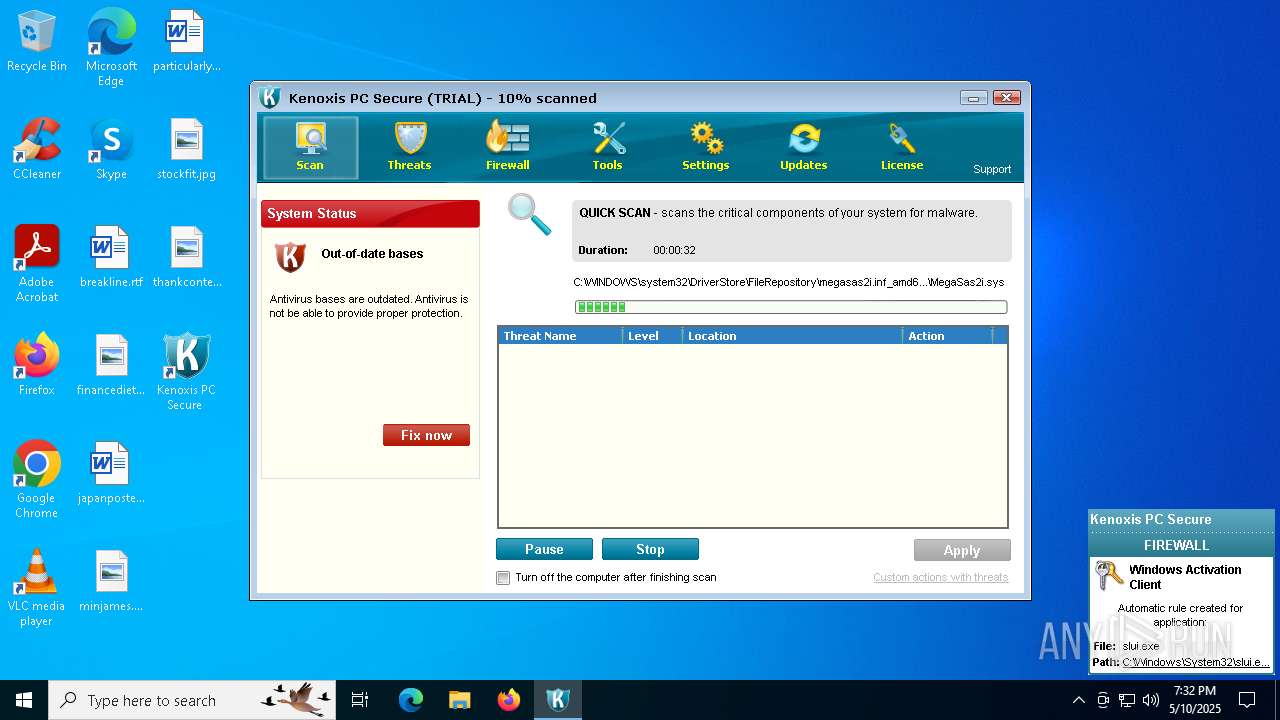Minimize the Kenoxis PC Secure window

click(974, 97)
